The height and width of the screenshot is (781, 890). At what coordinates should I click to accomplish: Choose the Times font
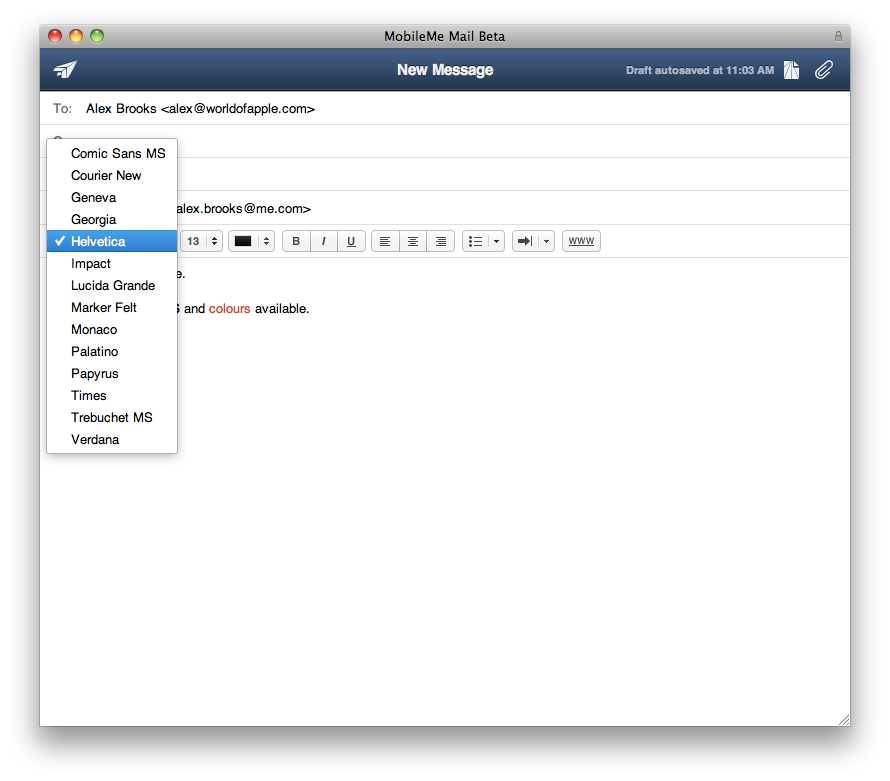(112, 396)
